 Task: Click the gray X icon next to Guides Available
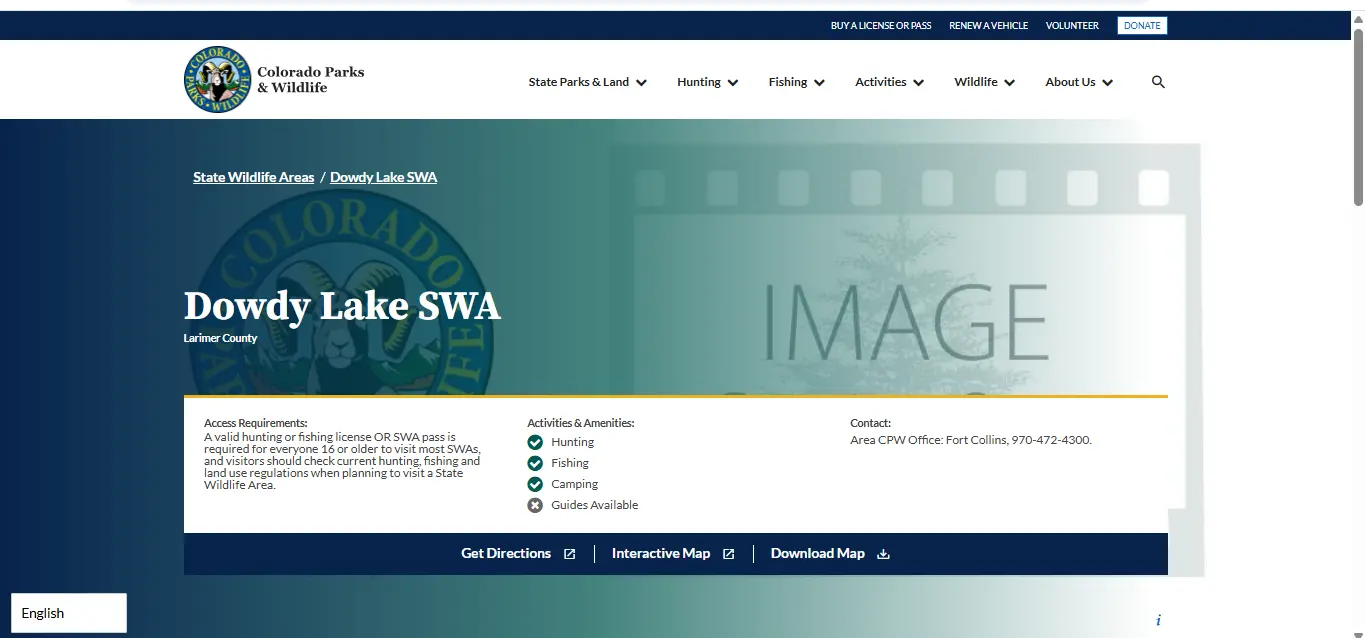pos(535,505)
